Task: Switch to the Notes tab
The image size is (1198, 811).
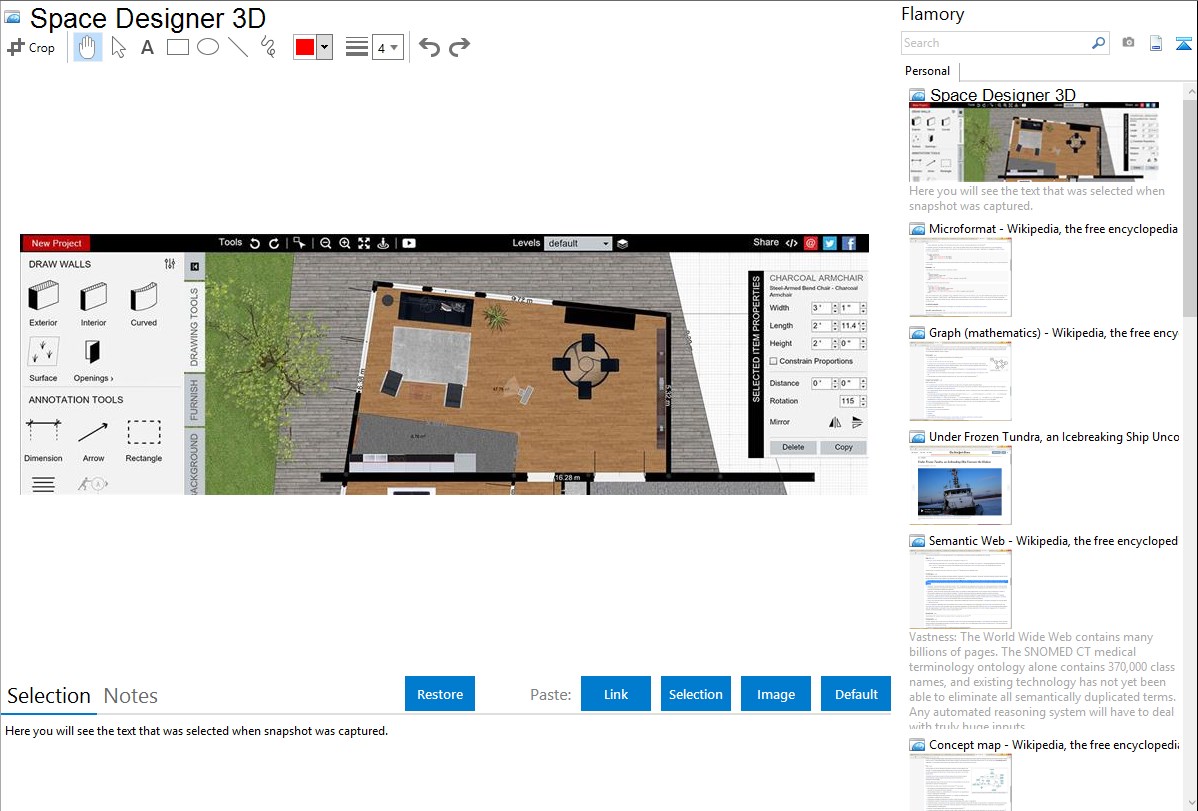Action: [x=131, y=696]
